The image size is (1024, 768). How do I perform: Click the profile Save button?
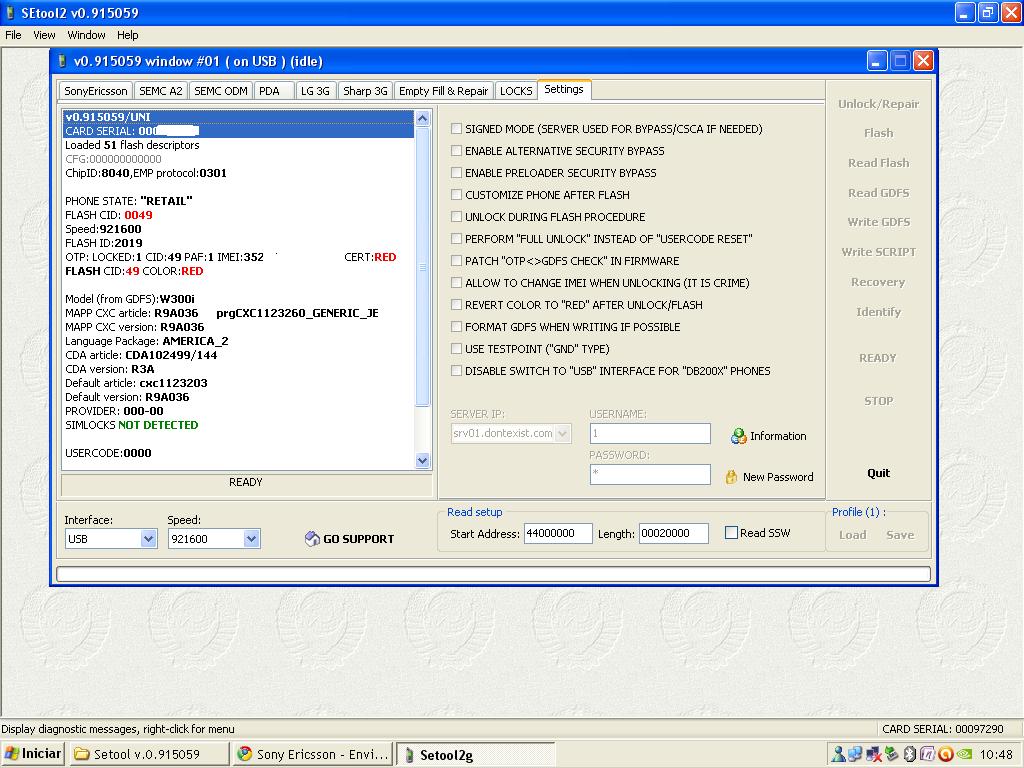(x=900, y=535)
